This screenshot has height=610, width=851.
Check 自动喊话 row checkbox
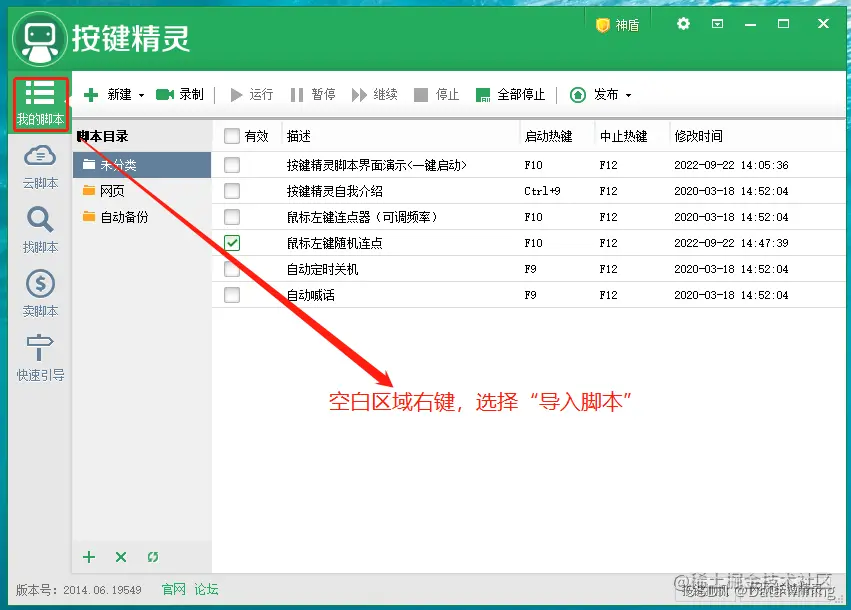pos(232,295)
